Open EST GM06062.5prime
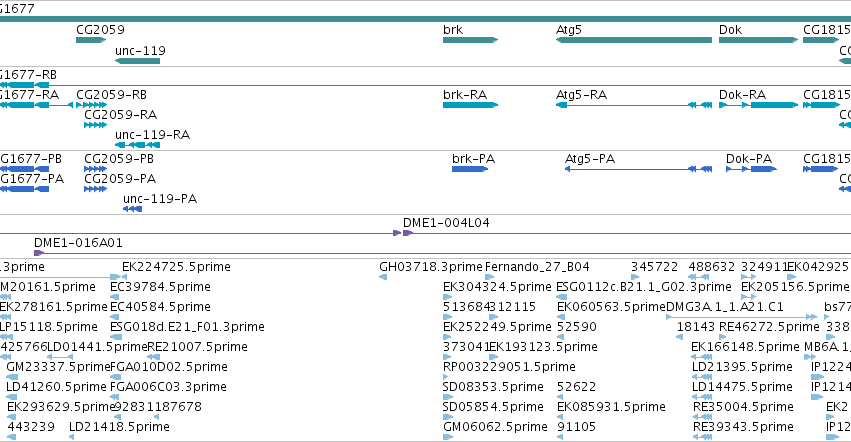Viewport: 851px width, 442px height. [x=448, y=438]
